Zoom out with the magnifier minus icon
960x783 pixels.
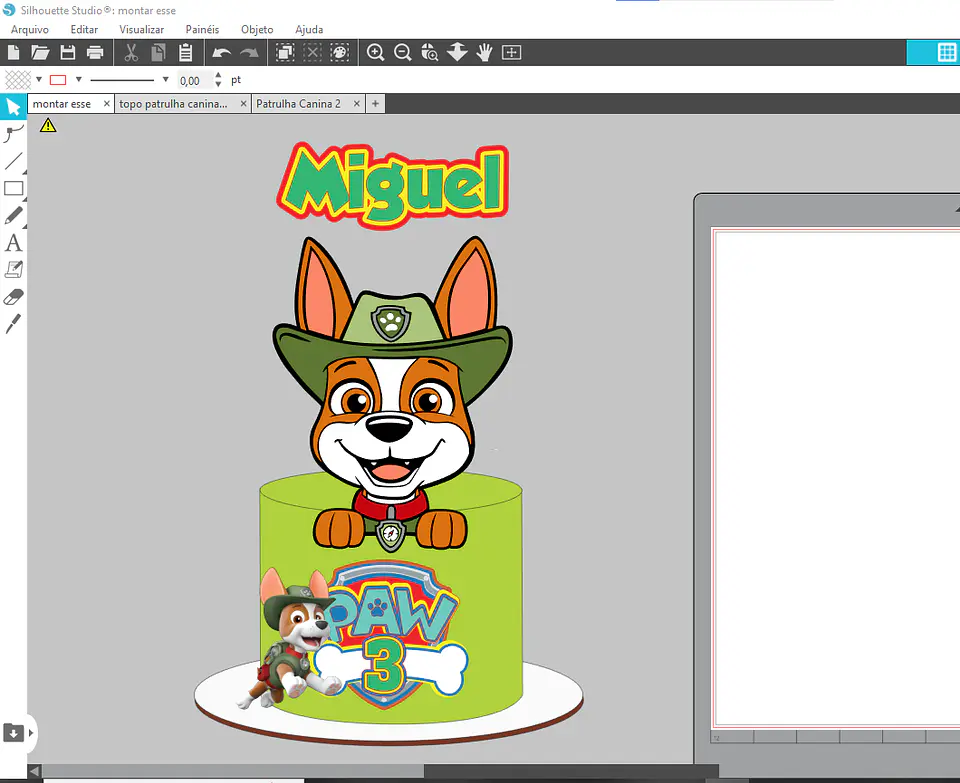click(x=403, y=53)
